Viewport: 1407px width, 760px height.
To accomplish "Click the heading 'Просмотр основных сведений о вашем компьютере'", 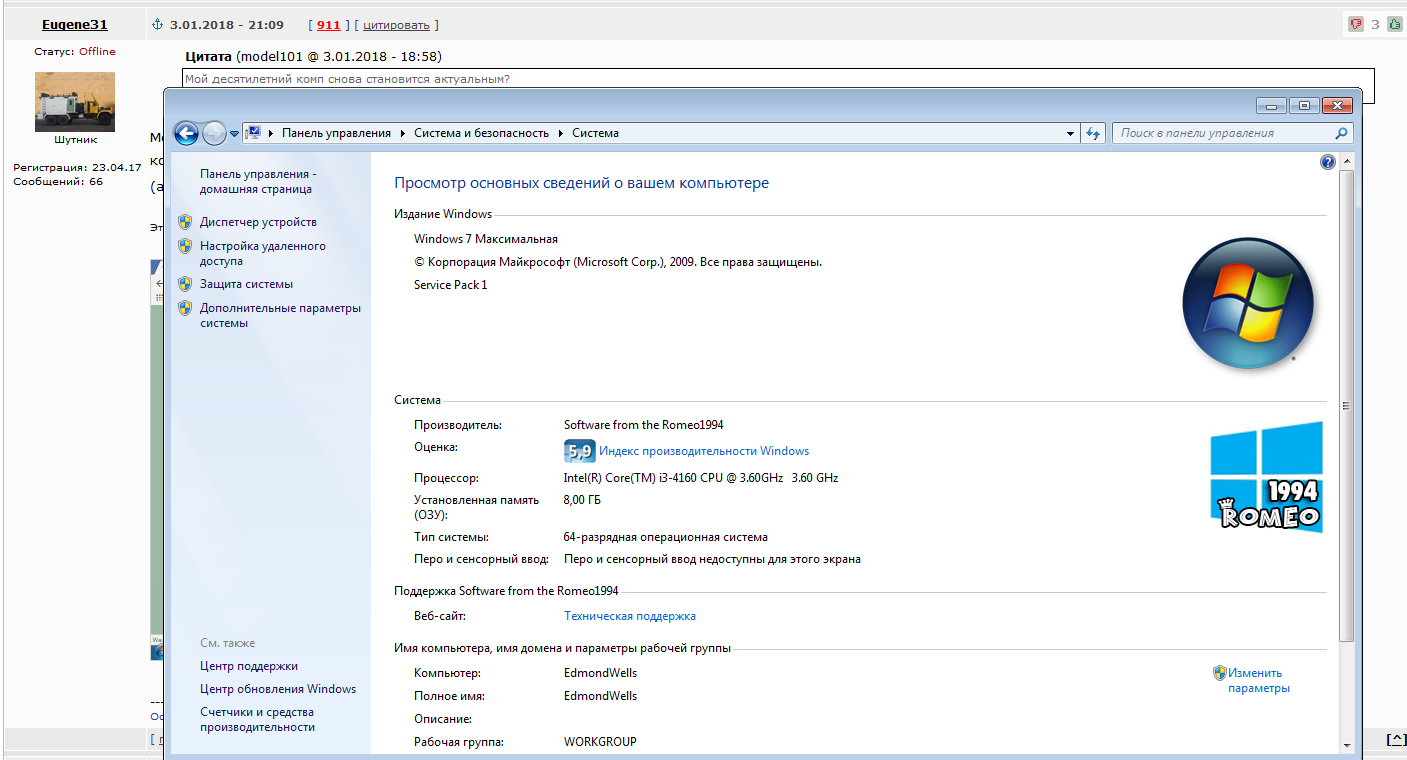I will pyautogui.click(x=581, y=183).
